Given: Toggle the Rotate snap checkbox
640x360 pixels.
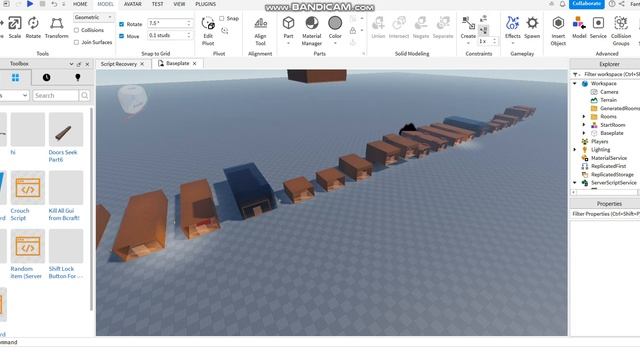Looking at the screenshot, I should (122, 24).
